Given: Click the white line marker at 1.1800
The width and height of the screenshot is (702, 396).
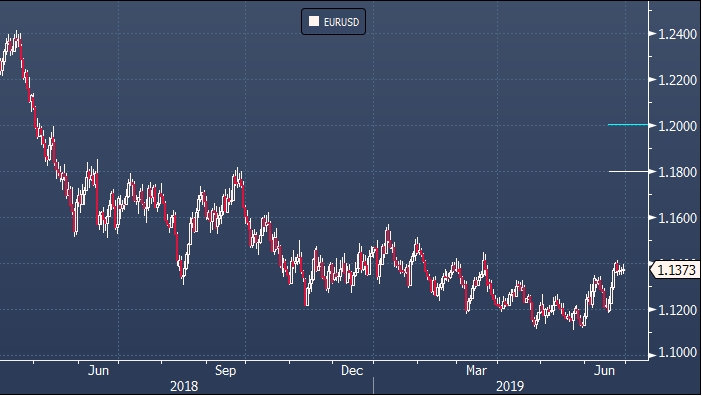Looking at the screenshot, I should 629,171.
